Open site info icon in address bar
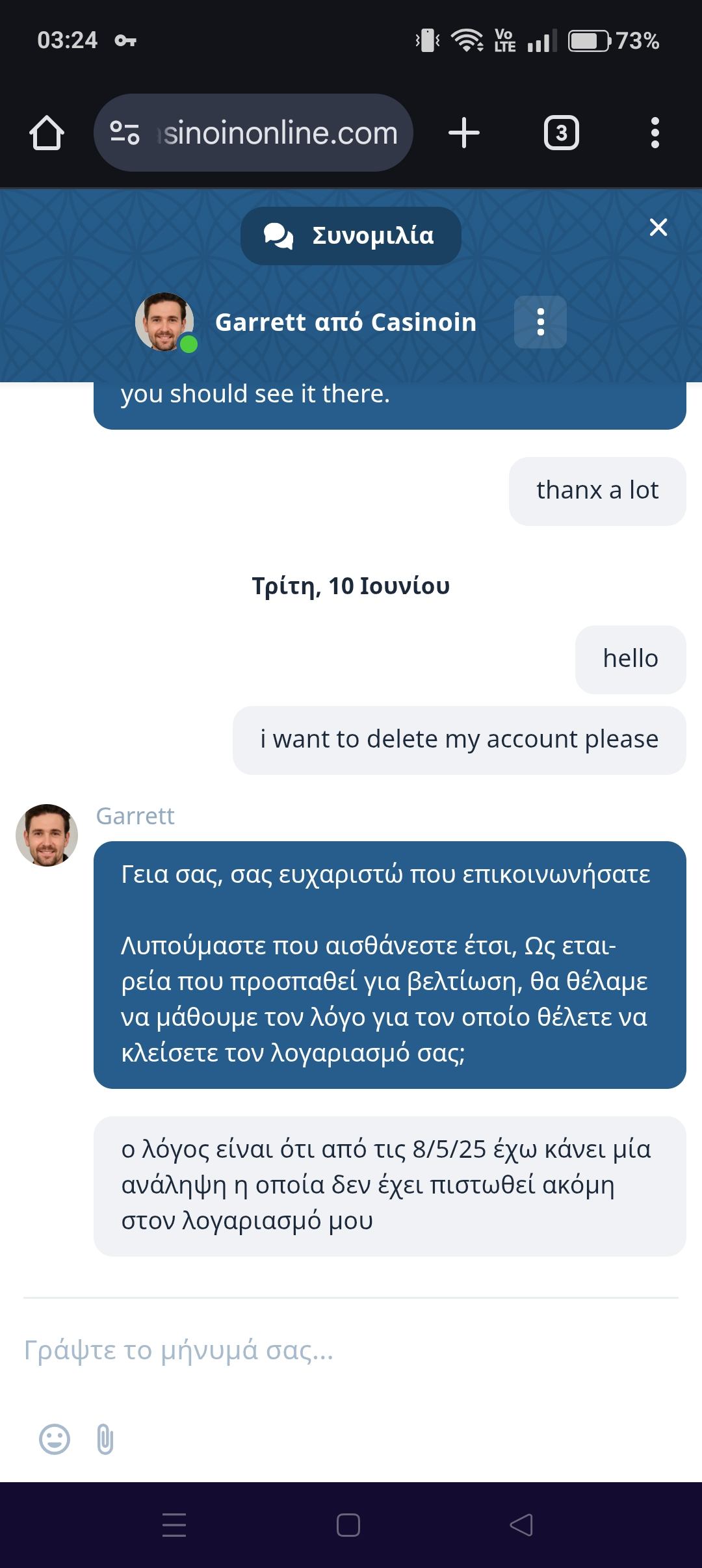The image size is (702, 1568). (x=124, y=133)
